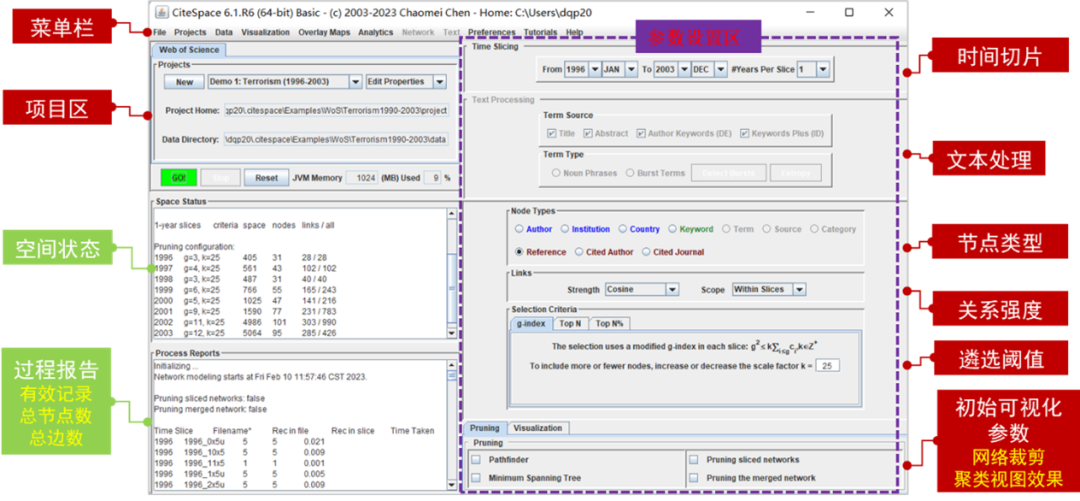Switch to the Top N tab
1080x501 pixels.
point(570,323)
